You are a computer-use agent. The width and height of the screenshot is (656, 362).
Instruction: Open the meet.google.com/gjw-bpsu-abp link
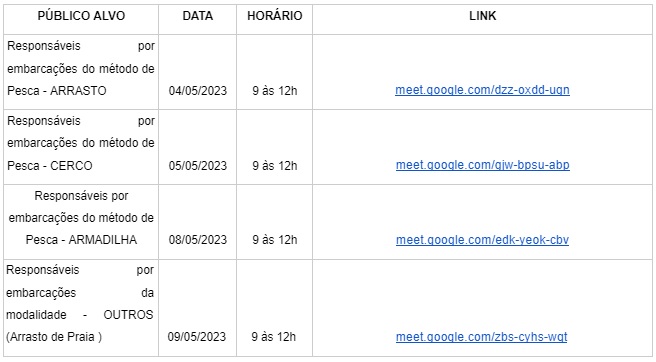[x=482, y=165]
